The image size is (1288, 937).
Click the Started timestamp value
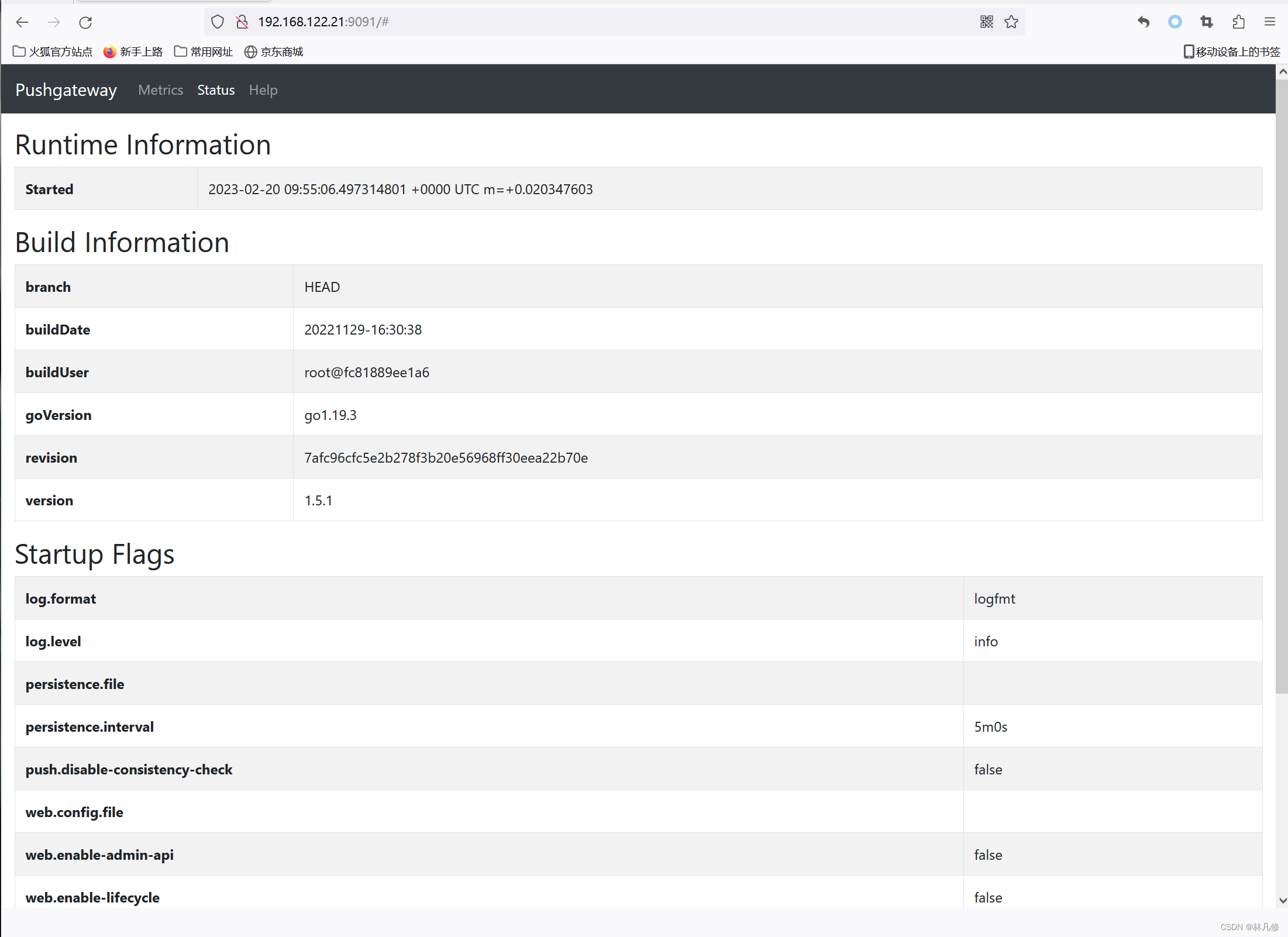click(401, 190)
